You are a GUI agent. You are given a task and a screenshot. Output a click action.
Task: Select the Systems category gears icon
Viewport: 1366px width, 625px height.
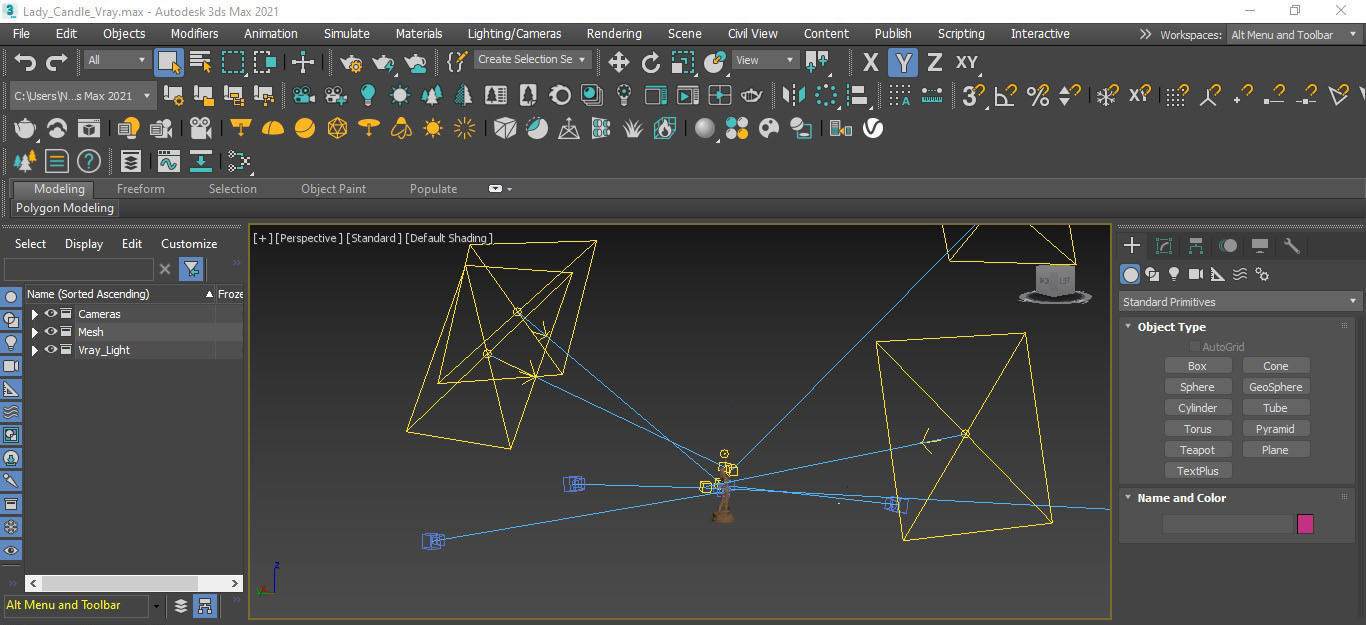pos(1262,274)
